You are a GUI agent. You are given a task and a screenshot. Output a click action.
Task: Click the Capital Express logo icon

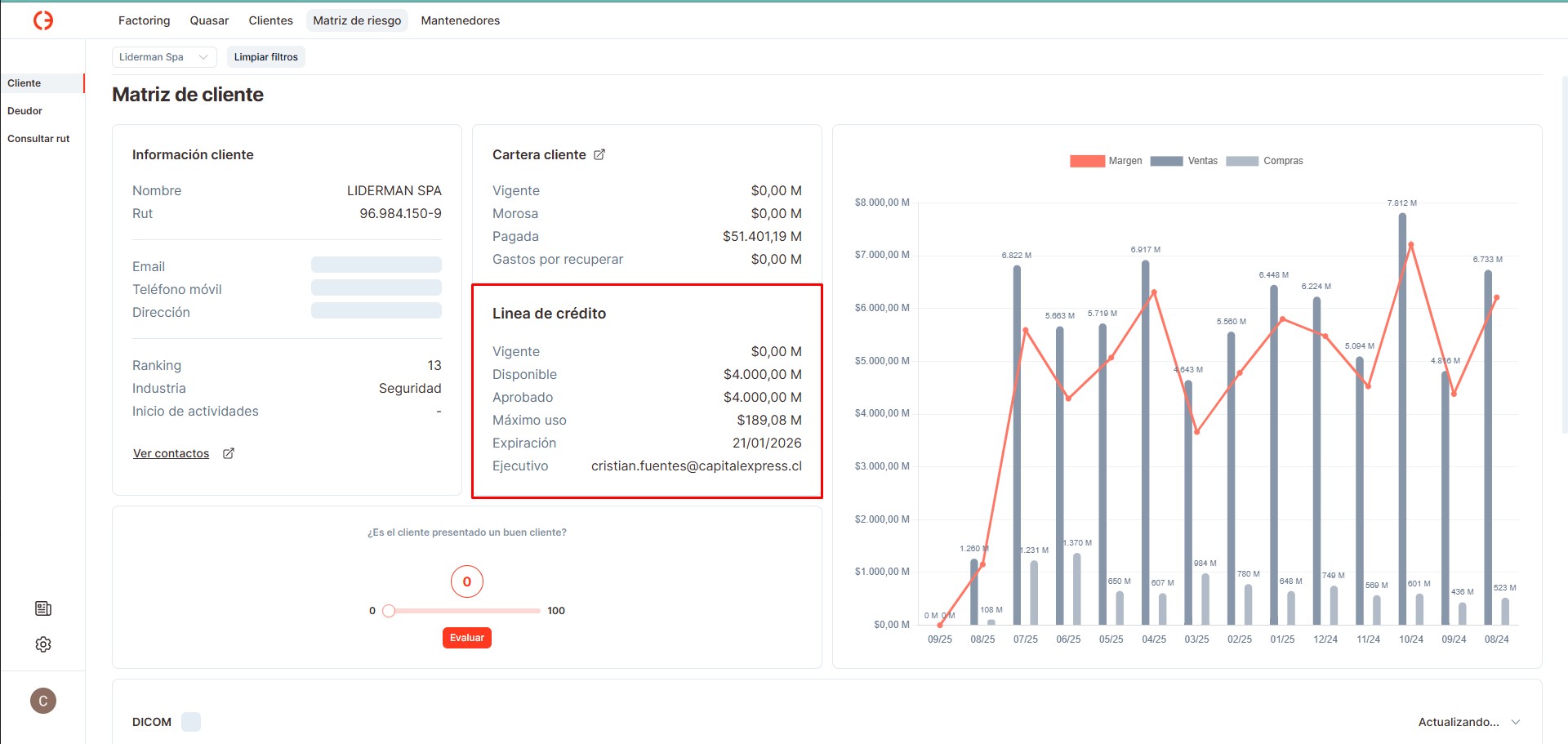[43, 20]
